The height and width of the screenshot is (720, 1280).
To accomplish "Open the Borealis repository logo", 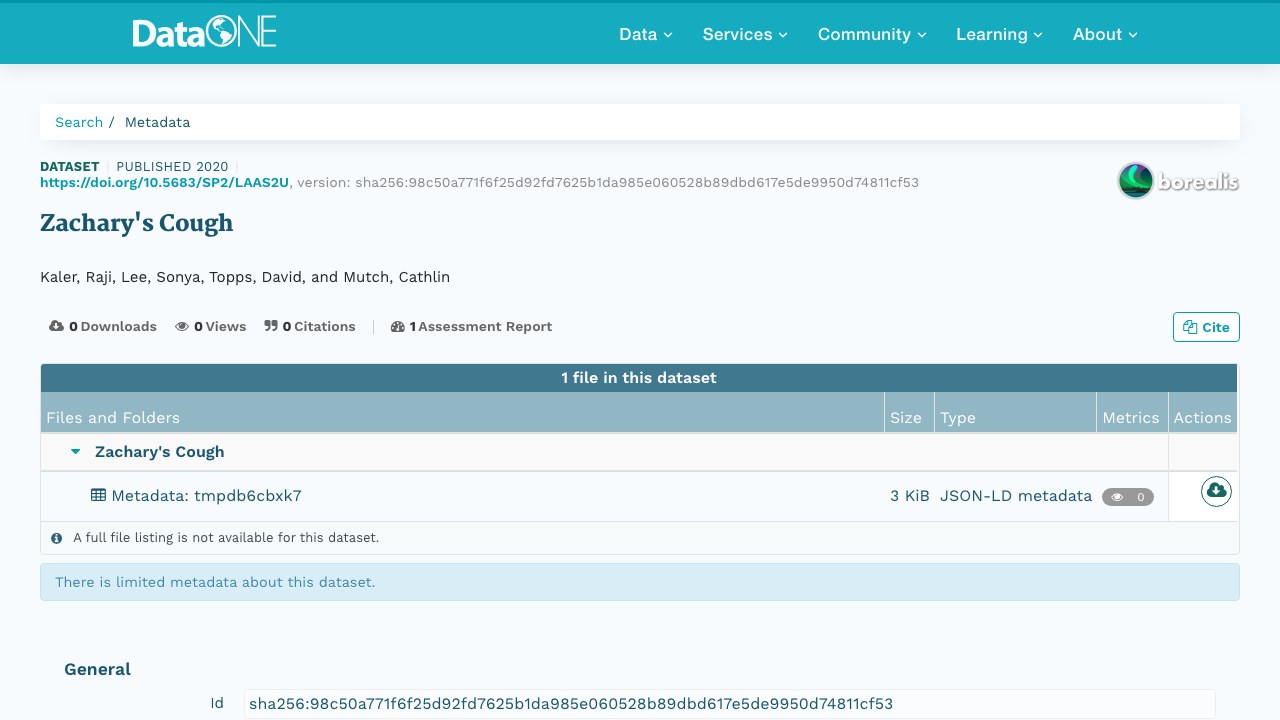I will pyautogui.click(x=1178, y=181).
